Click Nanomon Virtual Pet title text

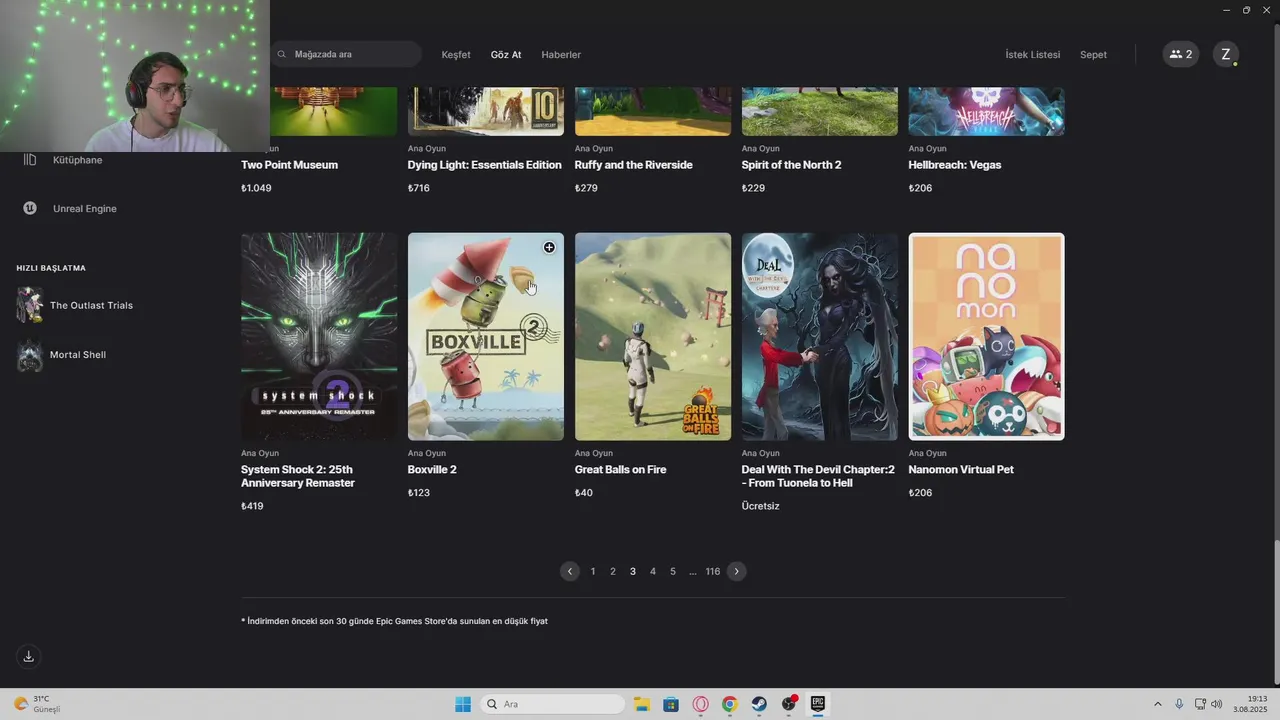[x=961, y=470]
